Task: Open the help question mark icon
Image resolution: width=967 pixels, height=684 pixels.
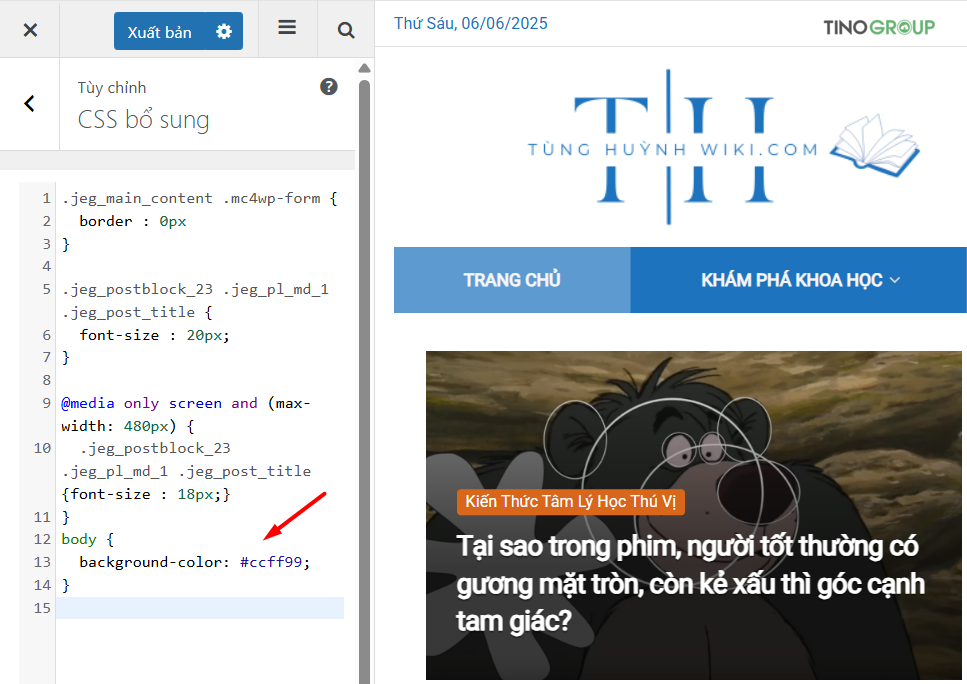Action: pyautogui.click(x=329, y=87)
